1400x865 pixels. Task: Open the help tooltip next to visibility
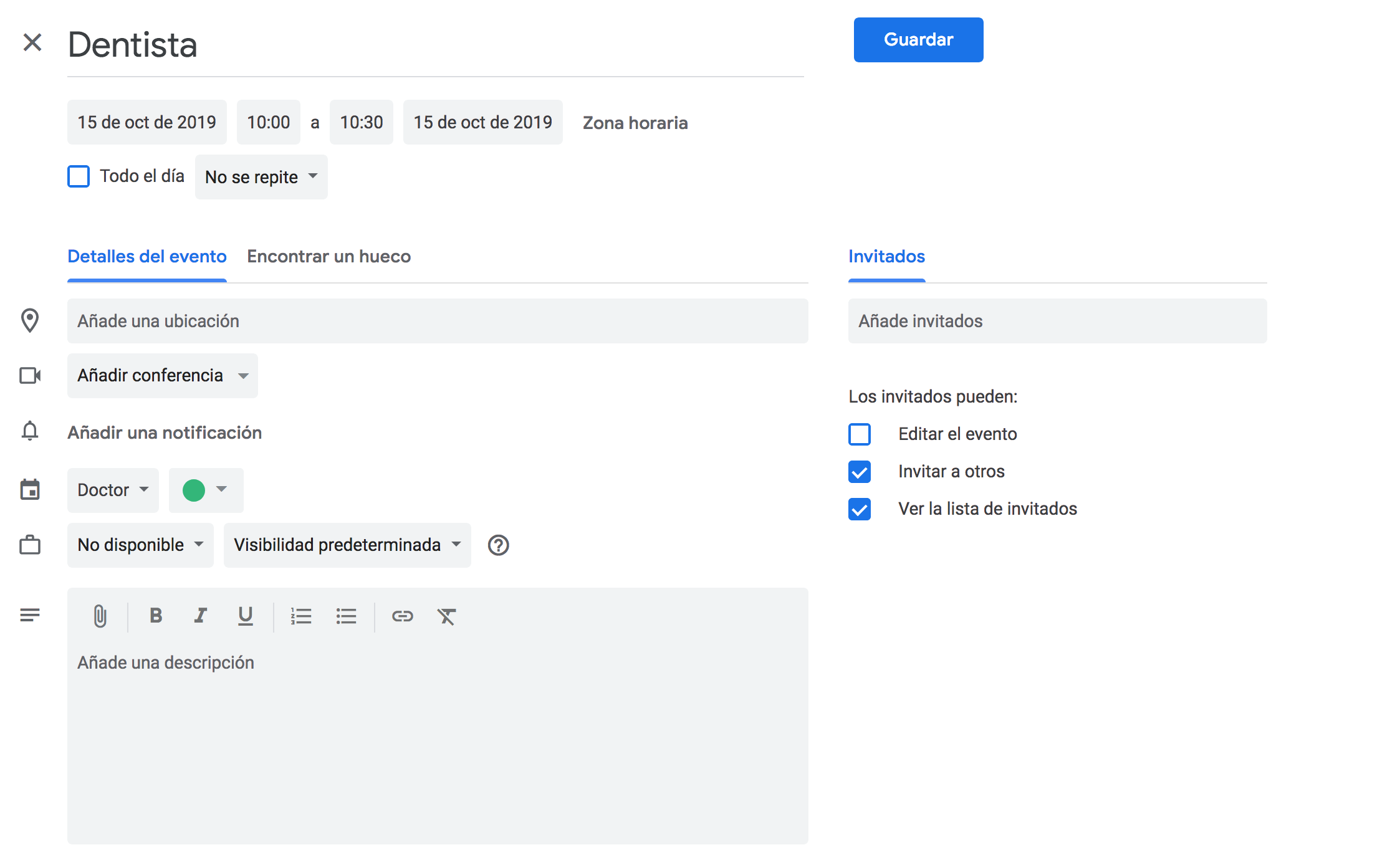(498, 545)
